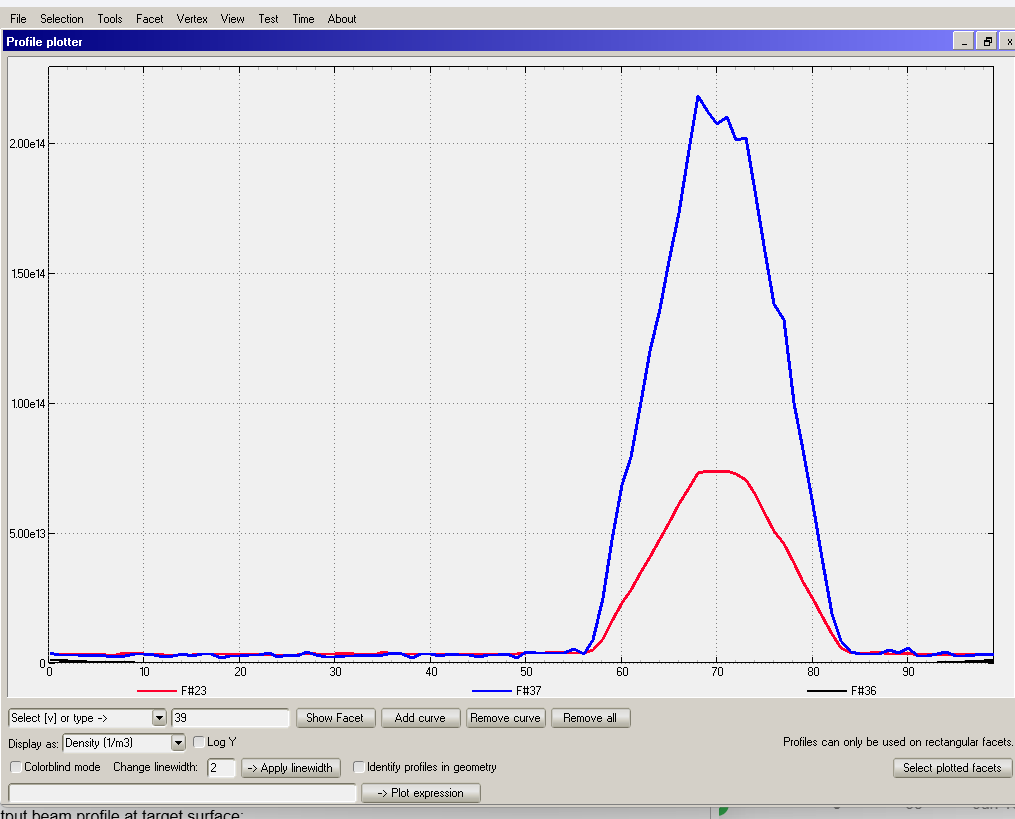The image size is (1015, 819).
Task: Toggle Colorblind mode checkbox
Action: click(x=16, y=768)
